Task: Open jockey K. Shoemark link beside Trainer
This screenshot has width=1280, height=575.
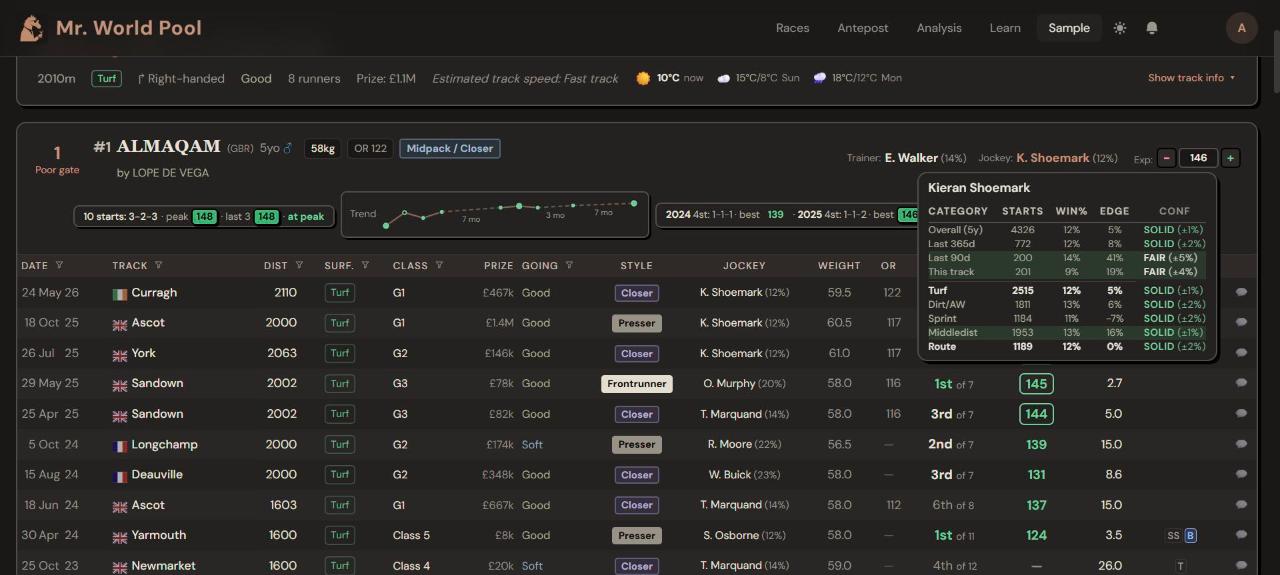Action: [x=1053, y=158]
